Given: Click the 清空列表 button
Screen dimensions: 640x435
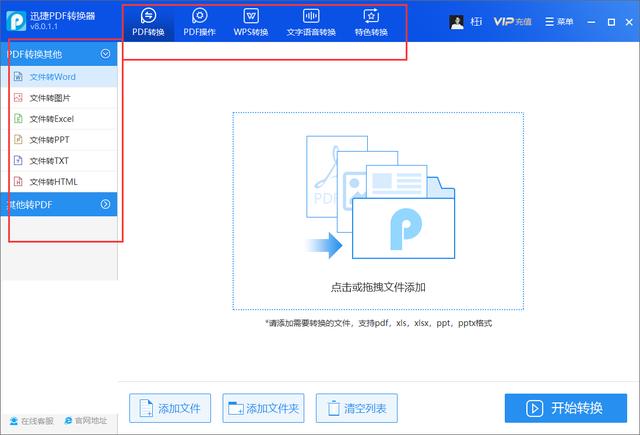Looking at the screenshot, I should coord(357,408).
